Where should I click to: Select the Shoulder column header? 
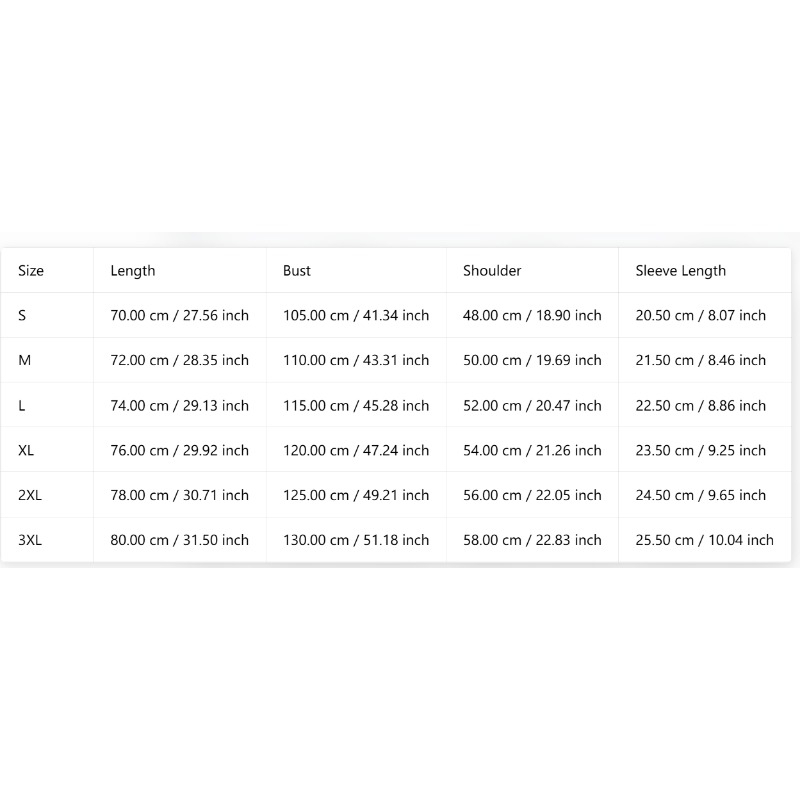[492, 270]
